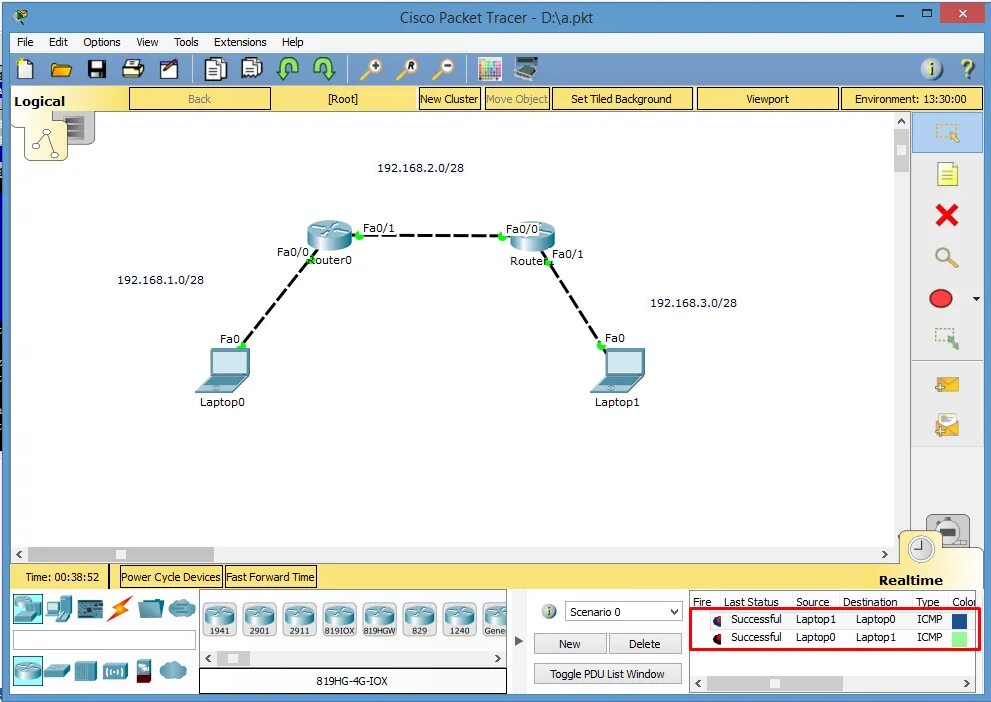Expand the drawing shape tool arrow
The width and height of the screenshot is (991, 702).
coord(976,299)
